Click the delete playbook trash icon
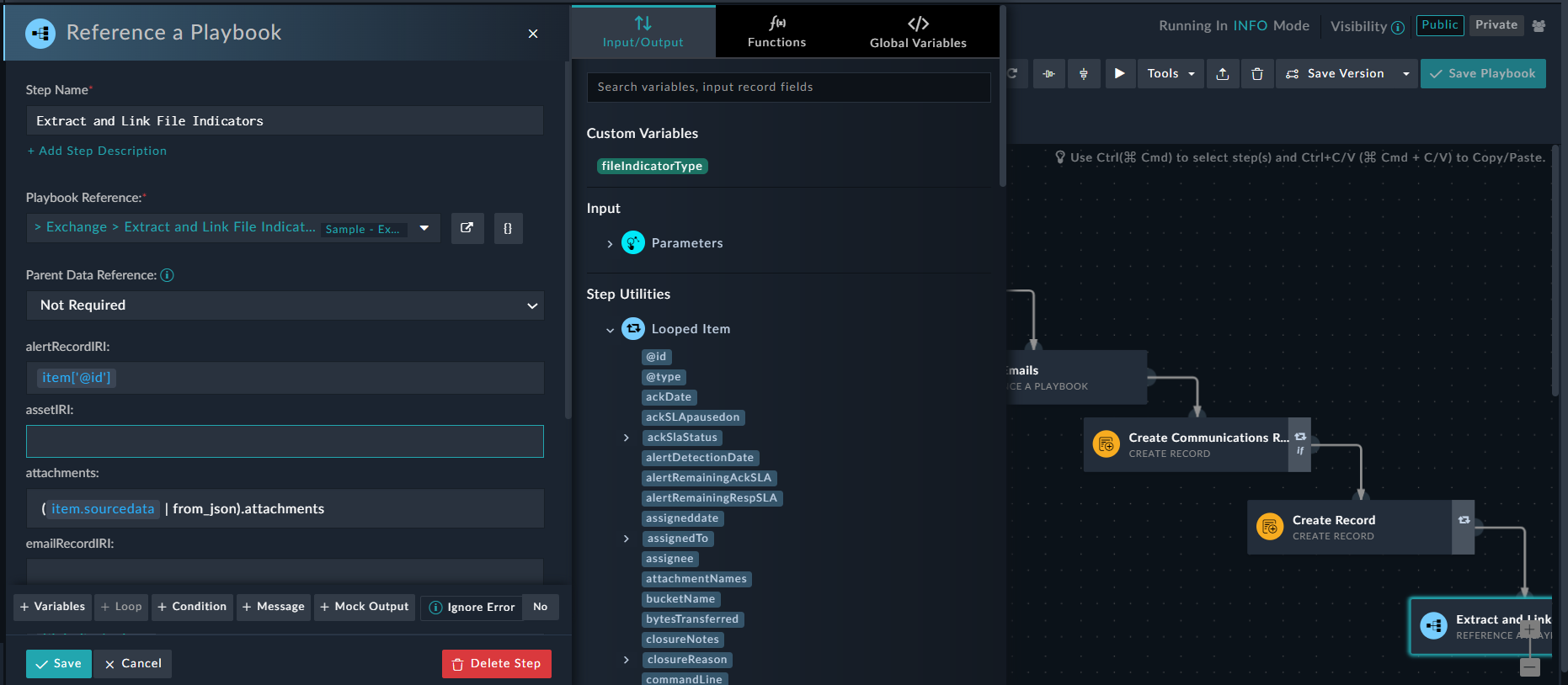The image size is (1568, 685). (1257, 74)
